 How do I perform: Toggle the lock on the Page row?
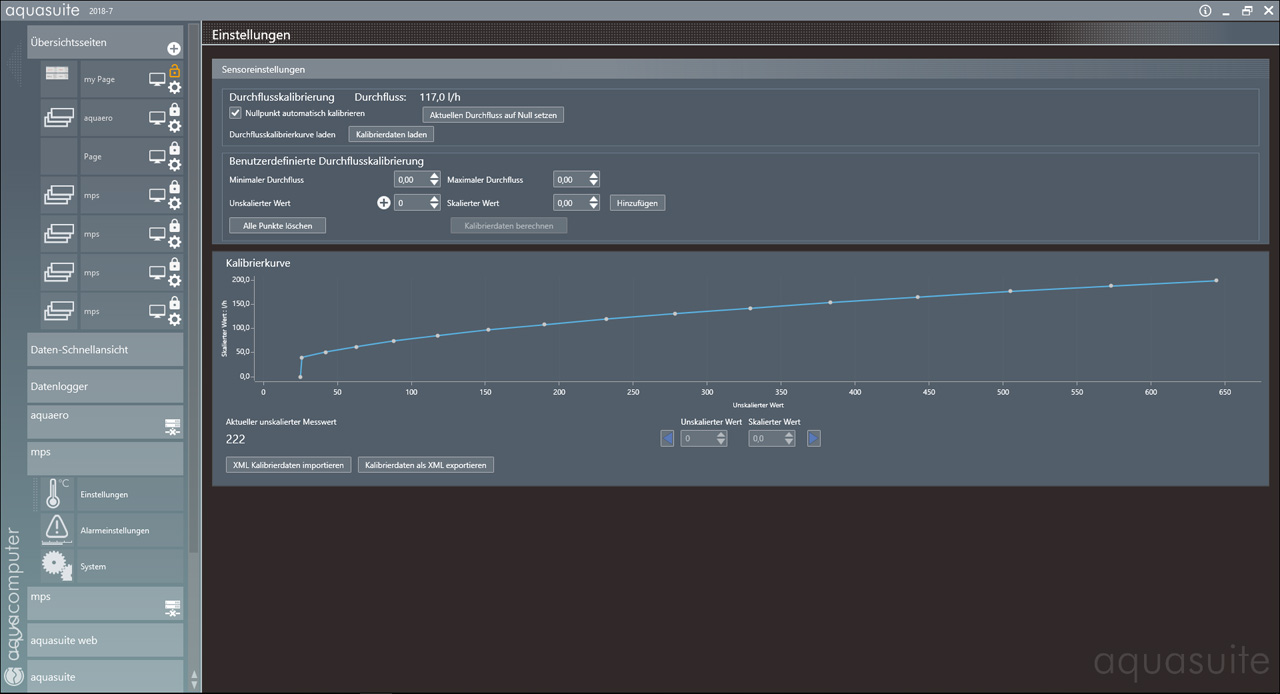(174, 148)
